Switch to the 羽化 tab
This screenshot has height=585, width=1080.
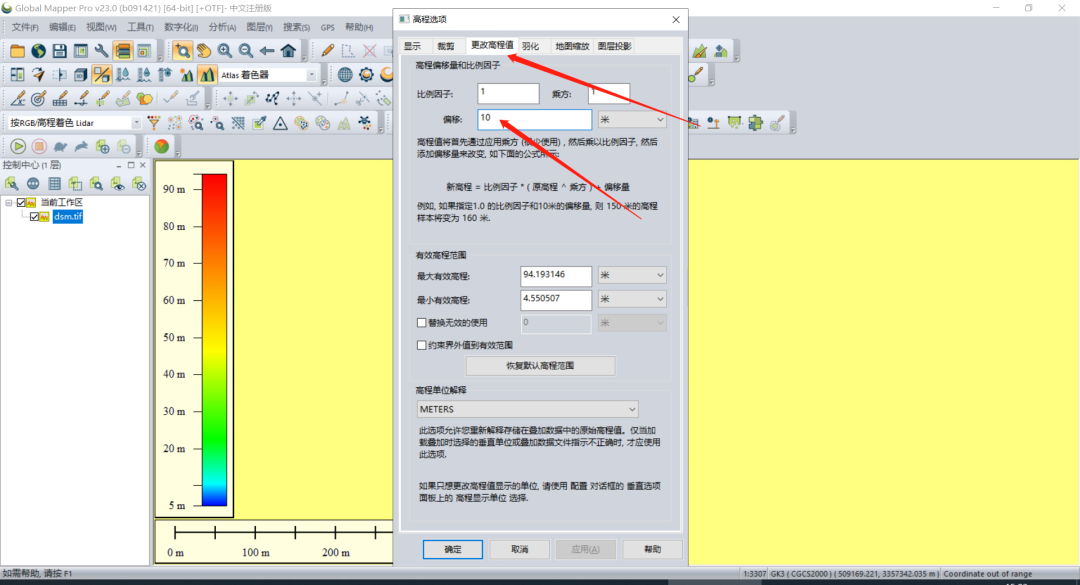pos(530,46)
